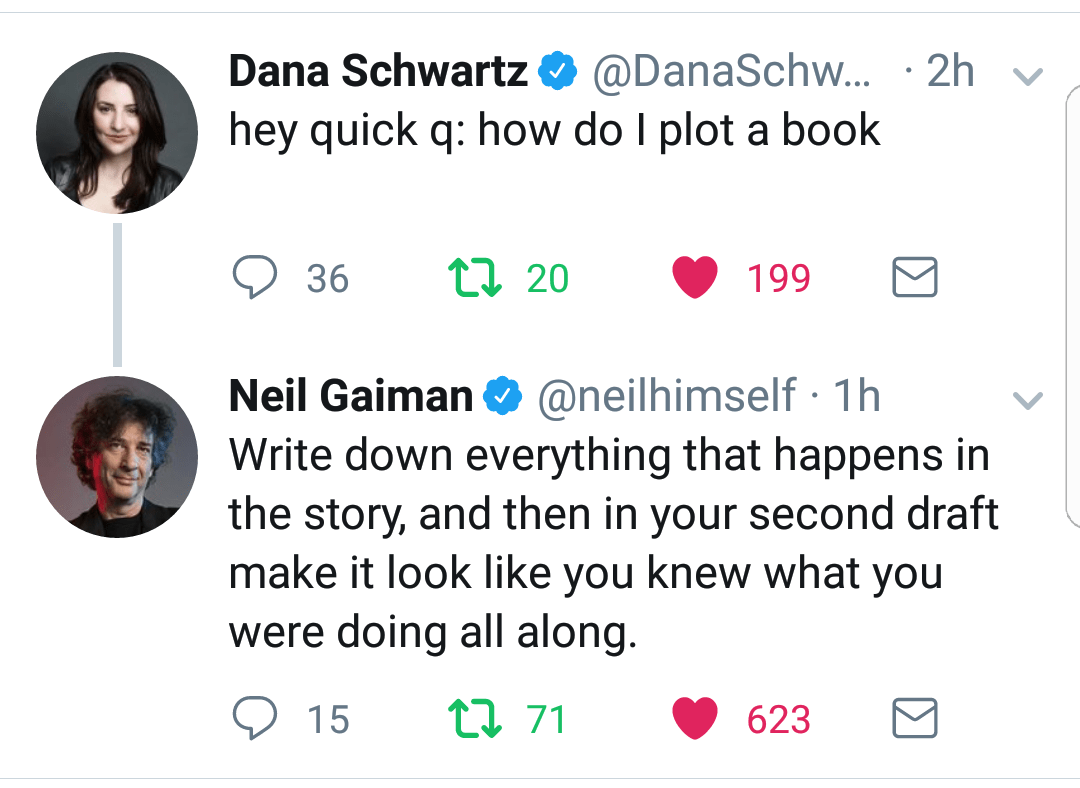View Neil Gaiman's profile avatar
Viewport: 1080px width, 788px height.
[x=117, y=456]
